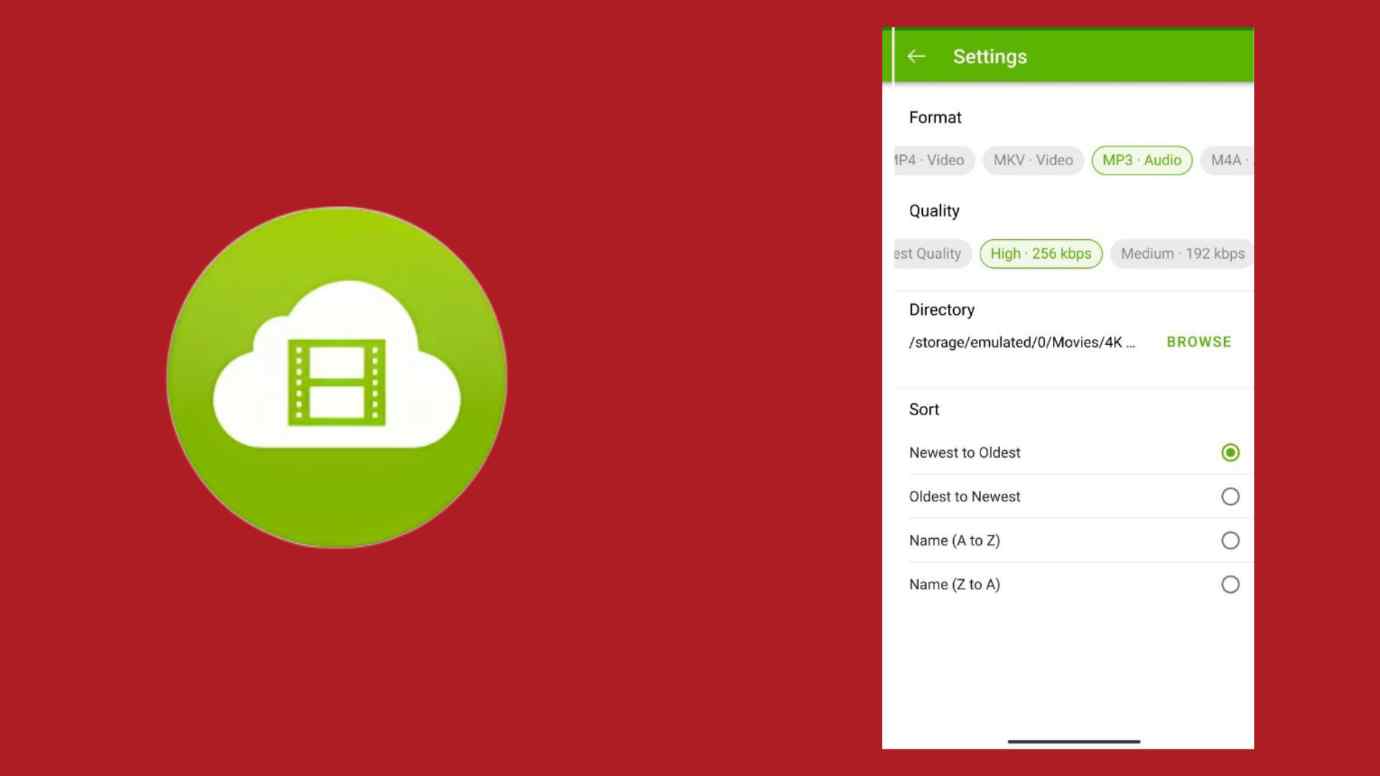Tap the /storage/emulated/0/Movies directory path

[x=1021, y=342]
